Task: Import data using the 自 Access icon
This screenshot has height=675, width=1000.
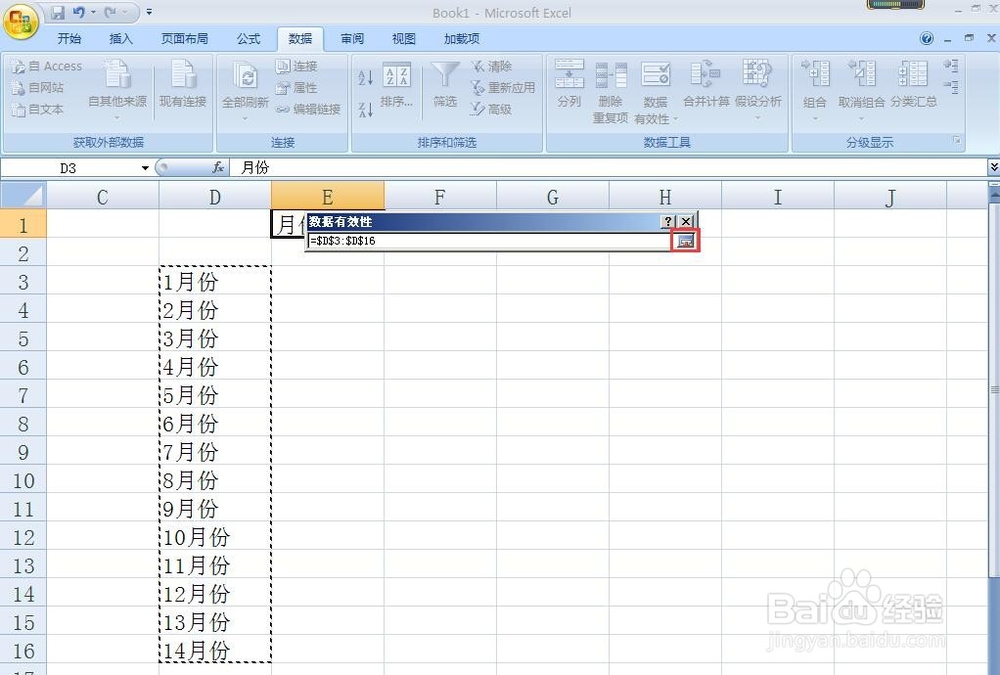Action: 47,65
